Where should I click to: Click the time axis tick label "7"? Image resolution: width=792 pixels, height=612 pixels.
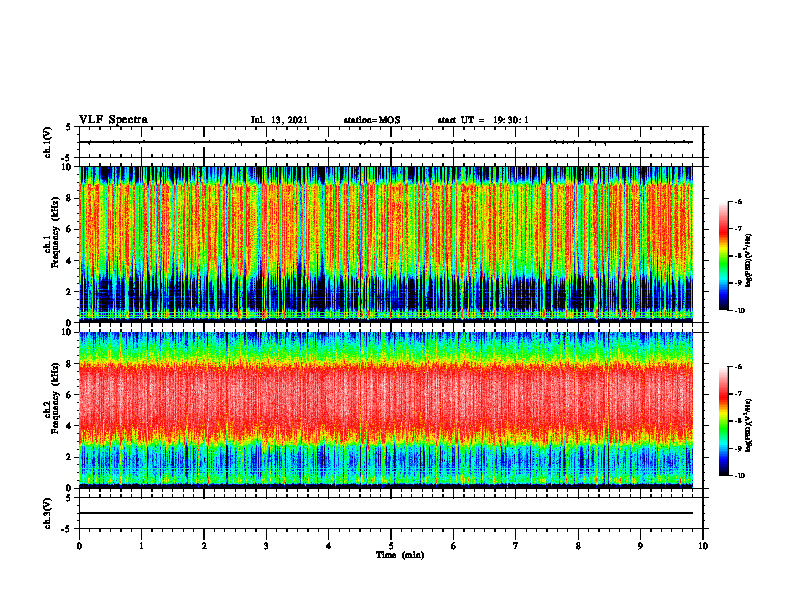point(516,546)
